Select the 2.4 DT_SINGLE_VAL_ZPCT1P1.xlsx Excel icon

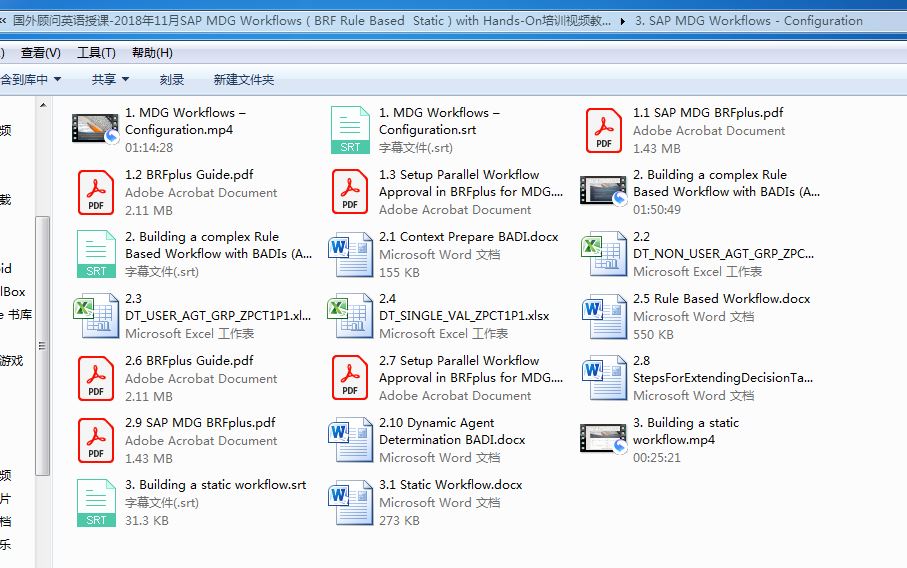pos(350,316)
